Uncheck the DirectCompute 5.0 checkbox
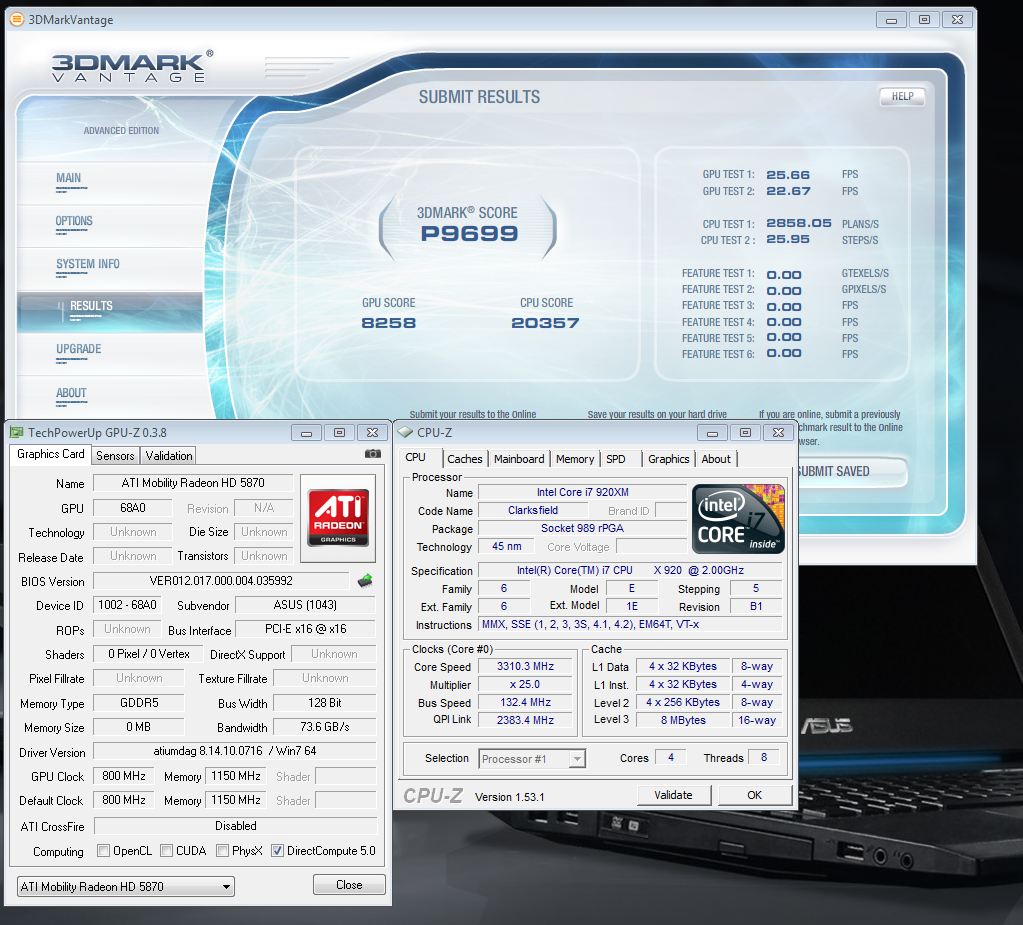Image resolution: width=1023 pixels, height=925 pixels. tap(277, 851)
